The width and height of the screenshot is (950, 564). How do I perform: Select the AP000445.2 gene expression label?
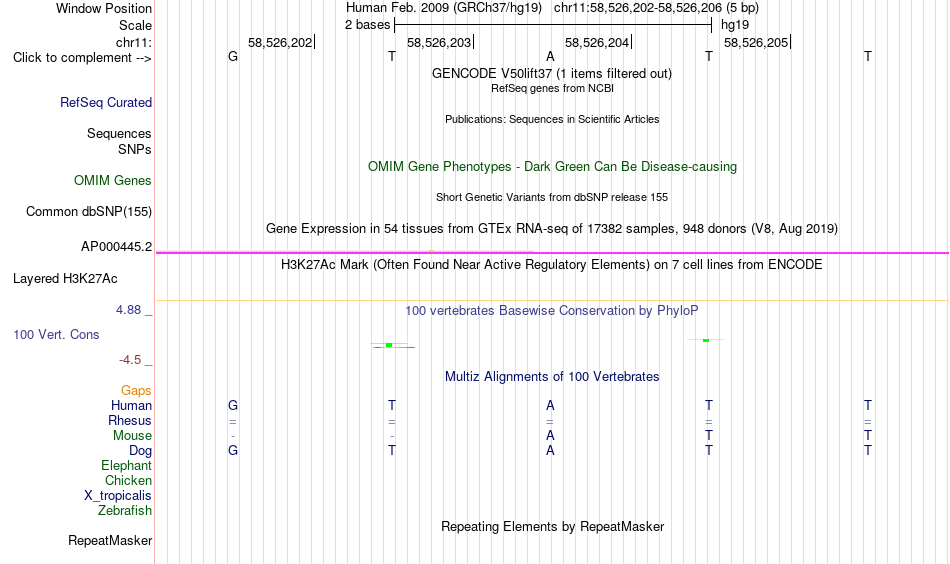[x=117, y=247]
